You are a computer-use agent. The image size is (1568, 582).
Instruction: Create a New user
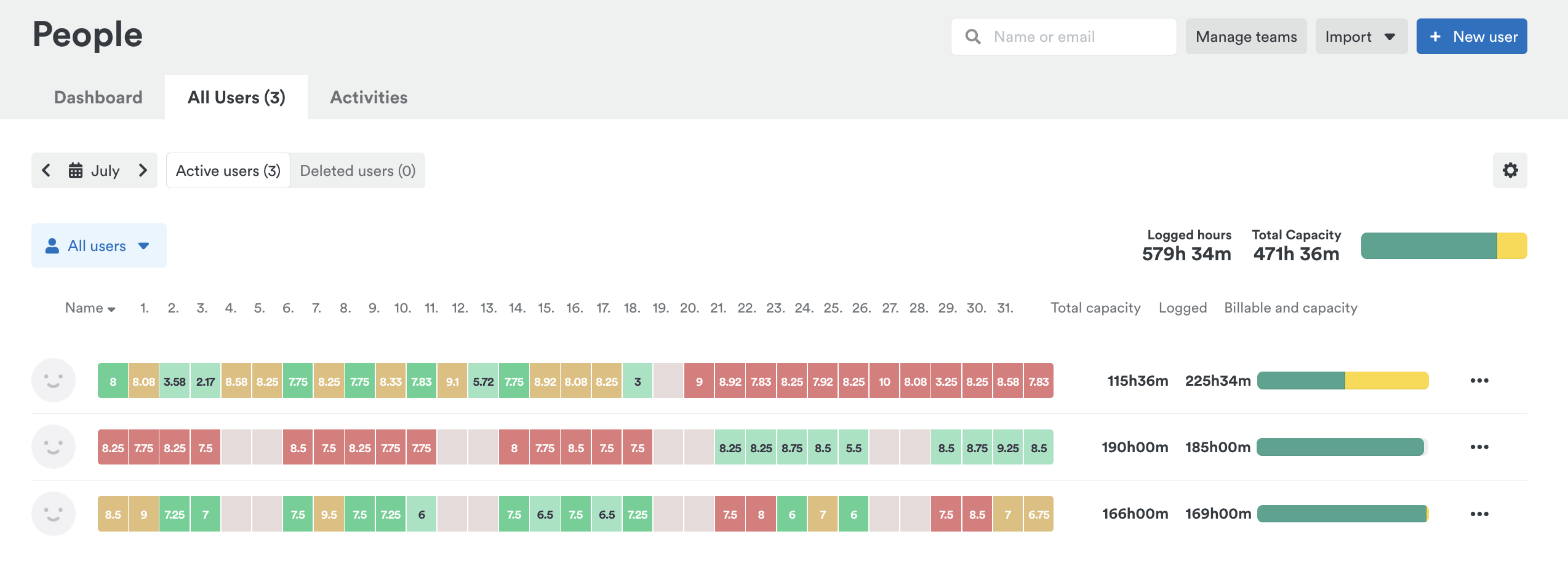click(x=1471, y=37)
